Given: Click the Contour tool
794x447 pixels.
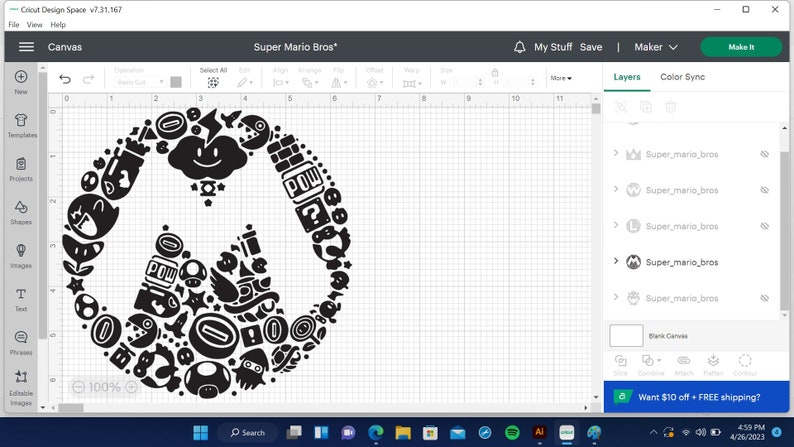Looking at the screenshot, I should [x=745, y=365].
